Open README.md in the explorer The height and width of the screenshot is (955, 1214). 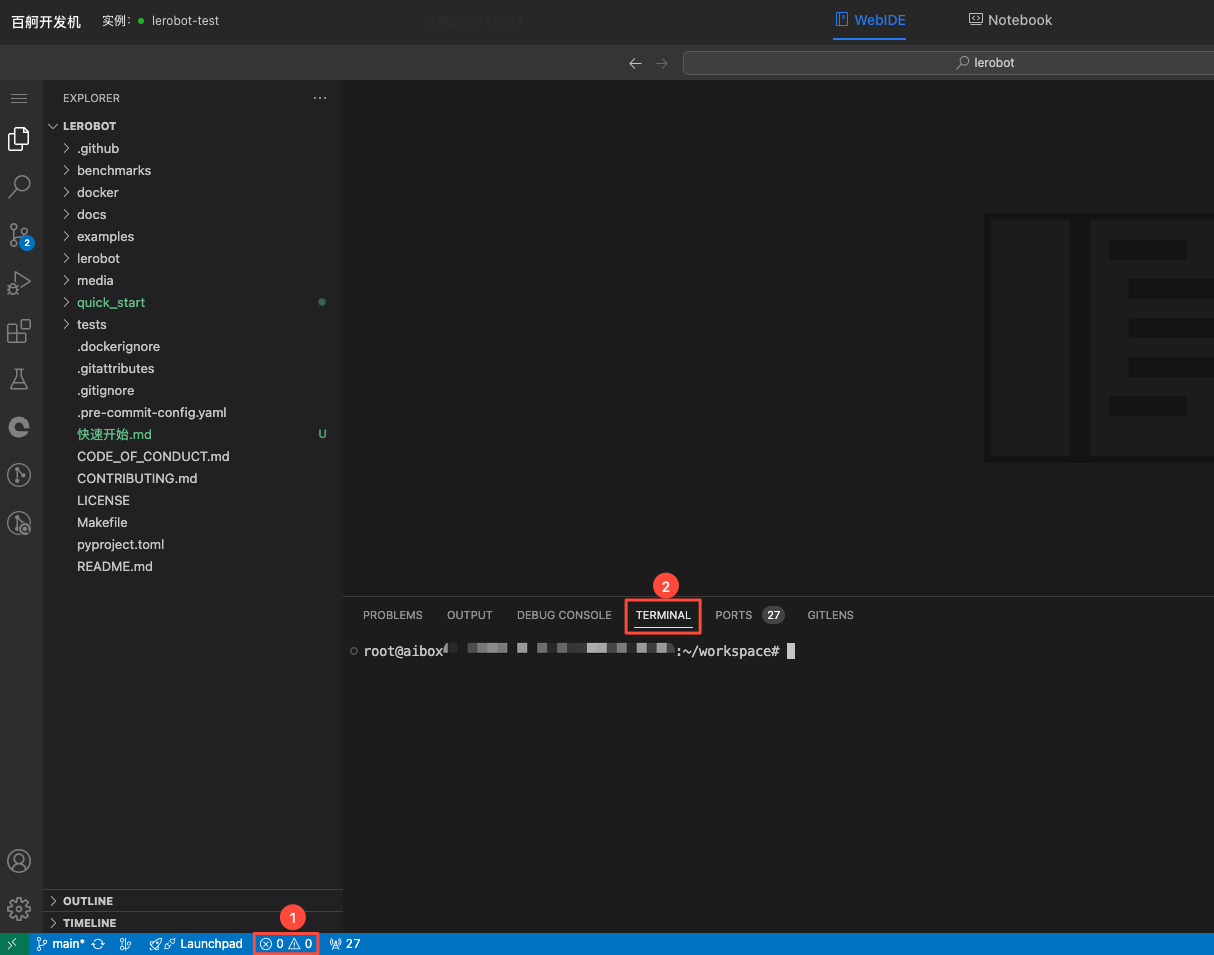click(115, 566)
